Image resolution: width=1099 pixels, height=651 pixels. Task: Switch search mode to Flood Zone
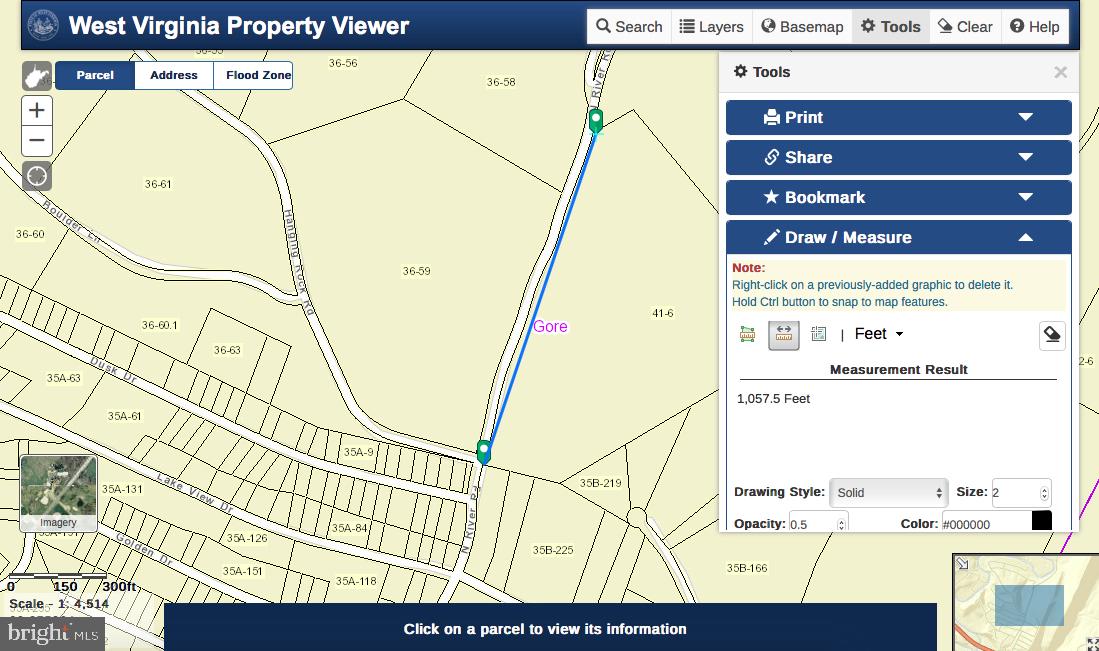pyautogui.click(x=258, y=75)
